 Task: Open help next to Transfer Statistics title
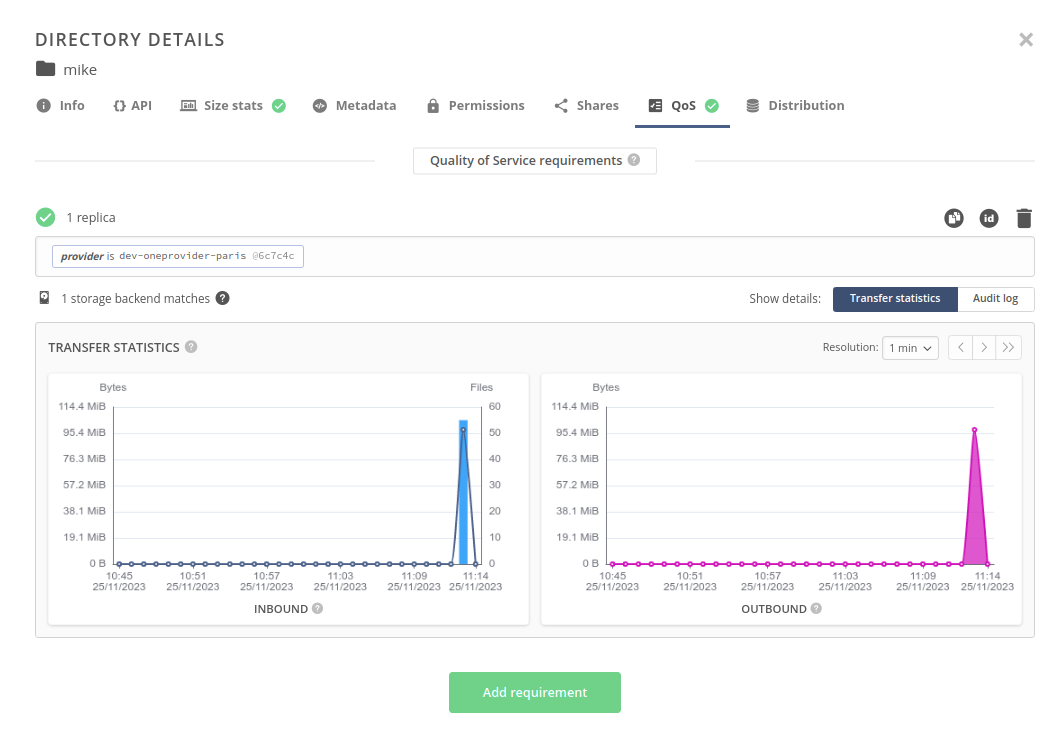[191, 347]
